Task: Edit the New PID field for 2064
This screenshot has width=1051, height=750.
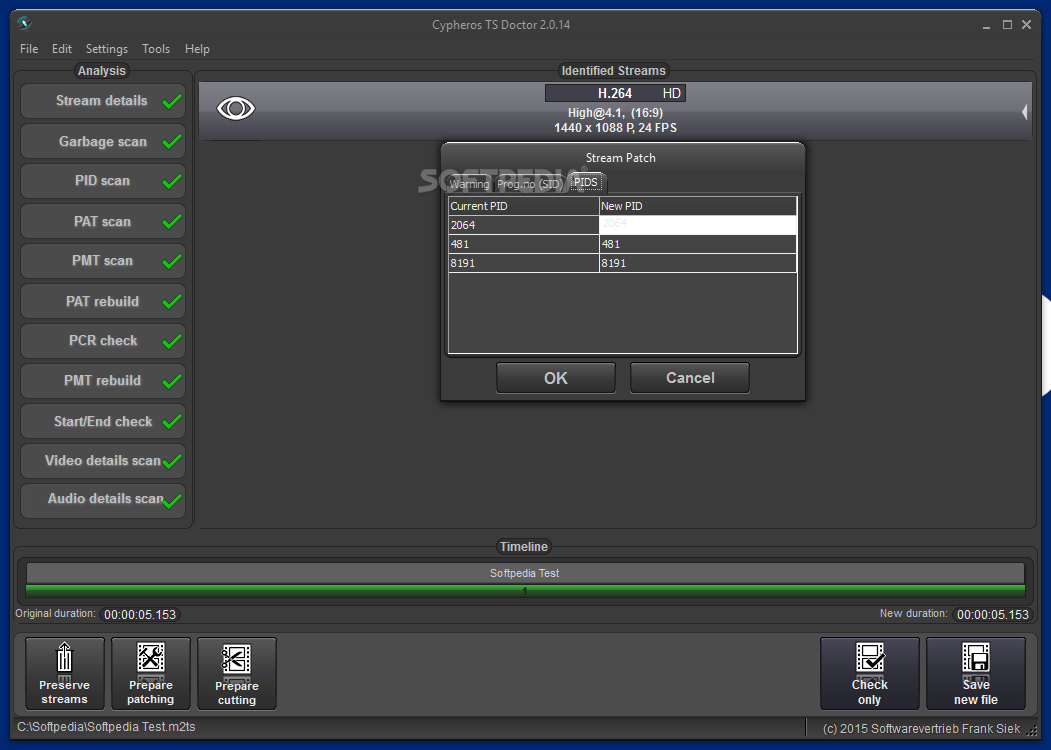Action: 698,225
